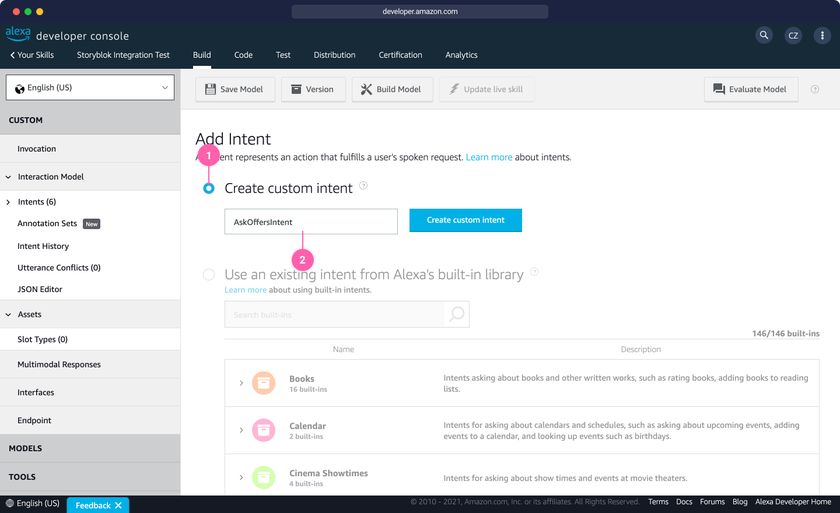Open Annotation Sets in the sidebar
840x513 pixels.
pos(47,223)
